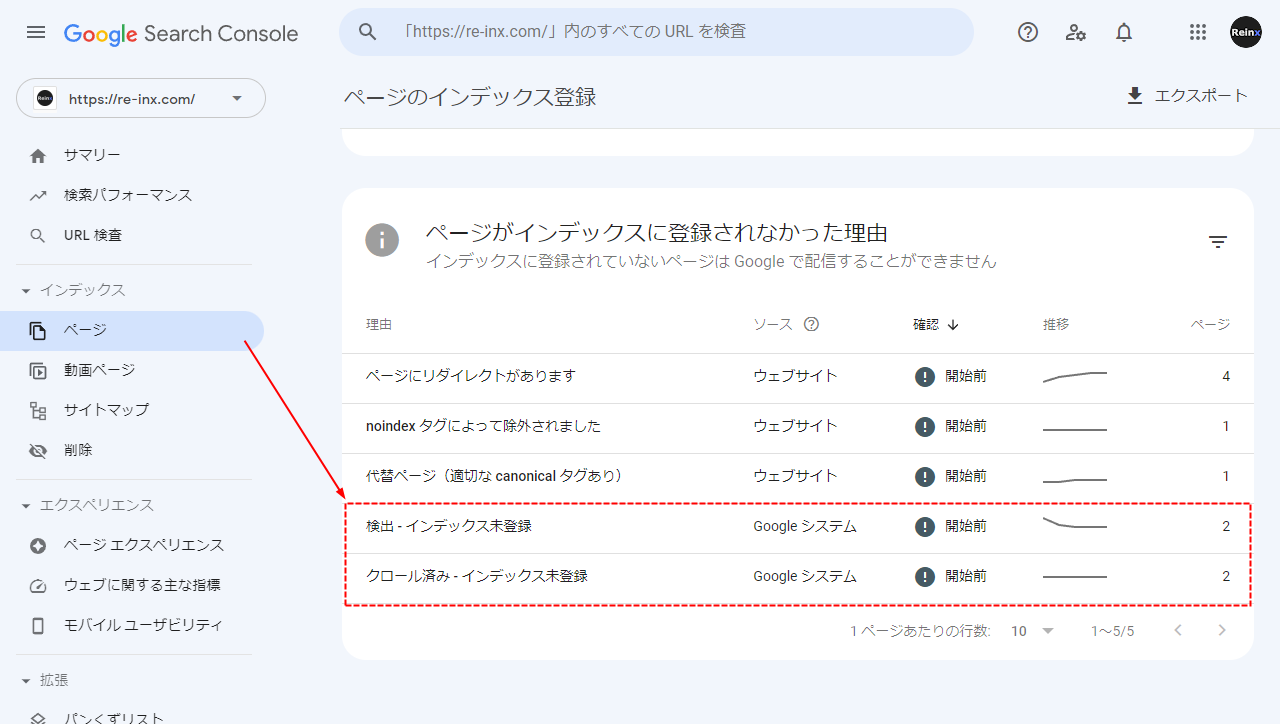Click the export download icon
The width and height of the screenshot is (1280, 724).
point(1135,96)
